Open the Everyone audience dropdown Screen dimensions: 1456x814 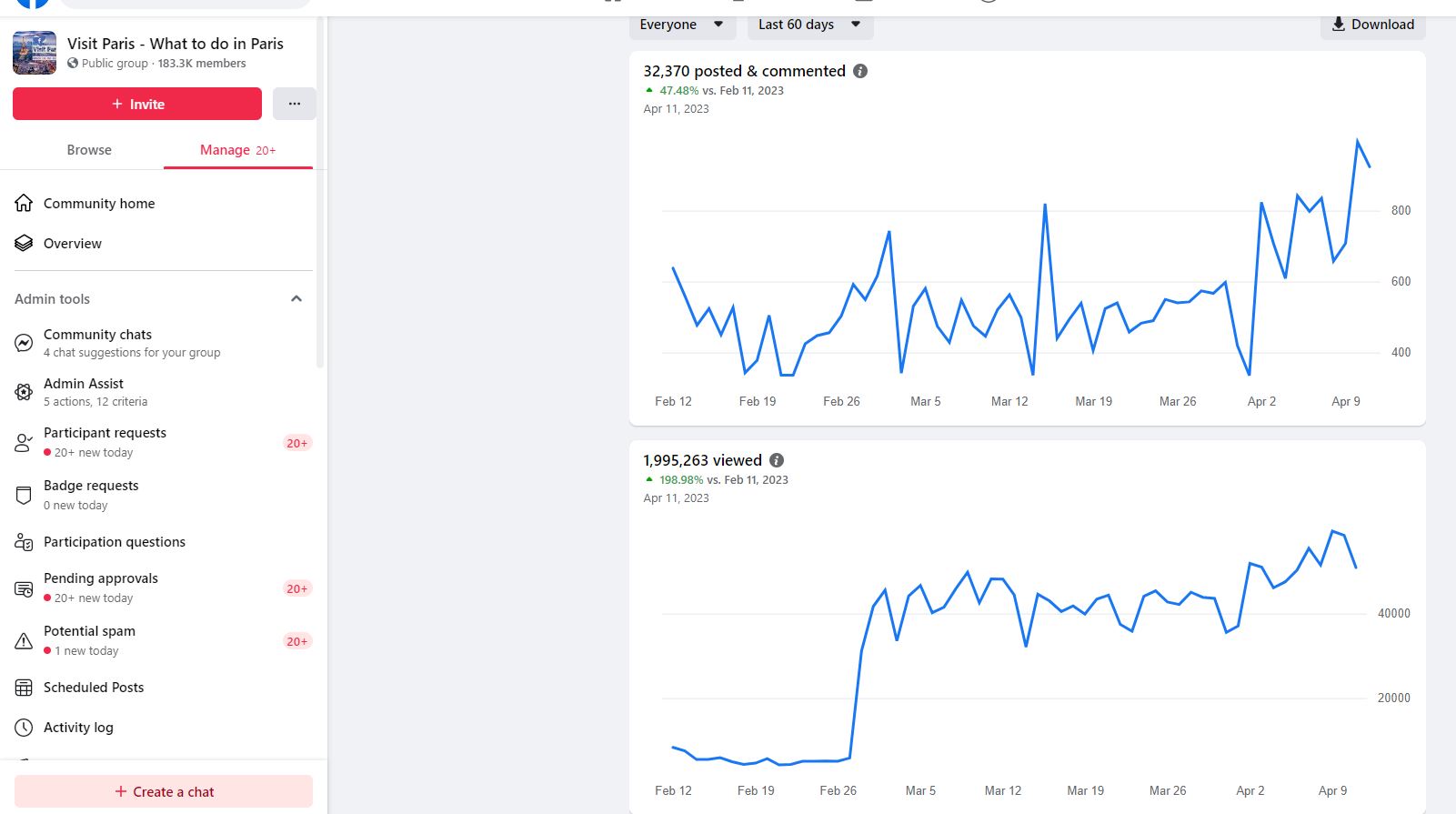682,25
